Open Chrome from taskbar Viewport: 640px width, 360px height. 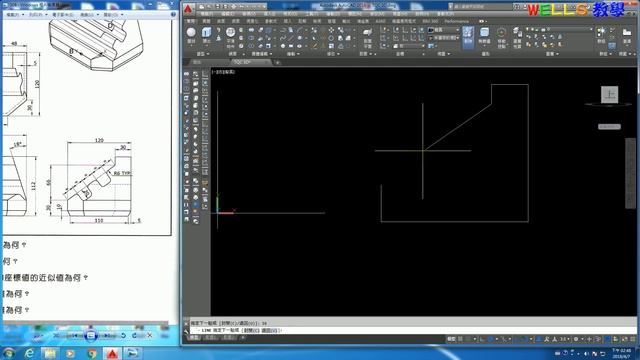pyautogui.click(x=91, y=353)
